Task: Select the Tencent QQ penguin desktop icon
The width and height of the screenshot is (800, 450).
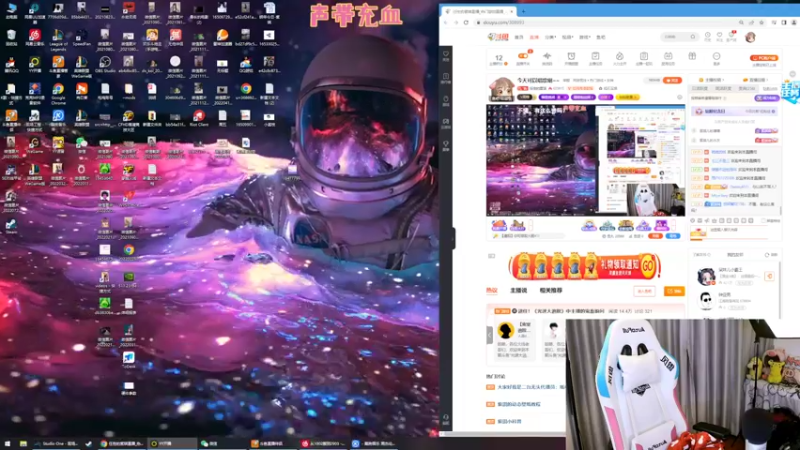Action: coord(11,65)
